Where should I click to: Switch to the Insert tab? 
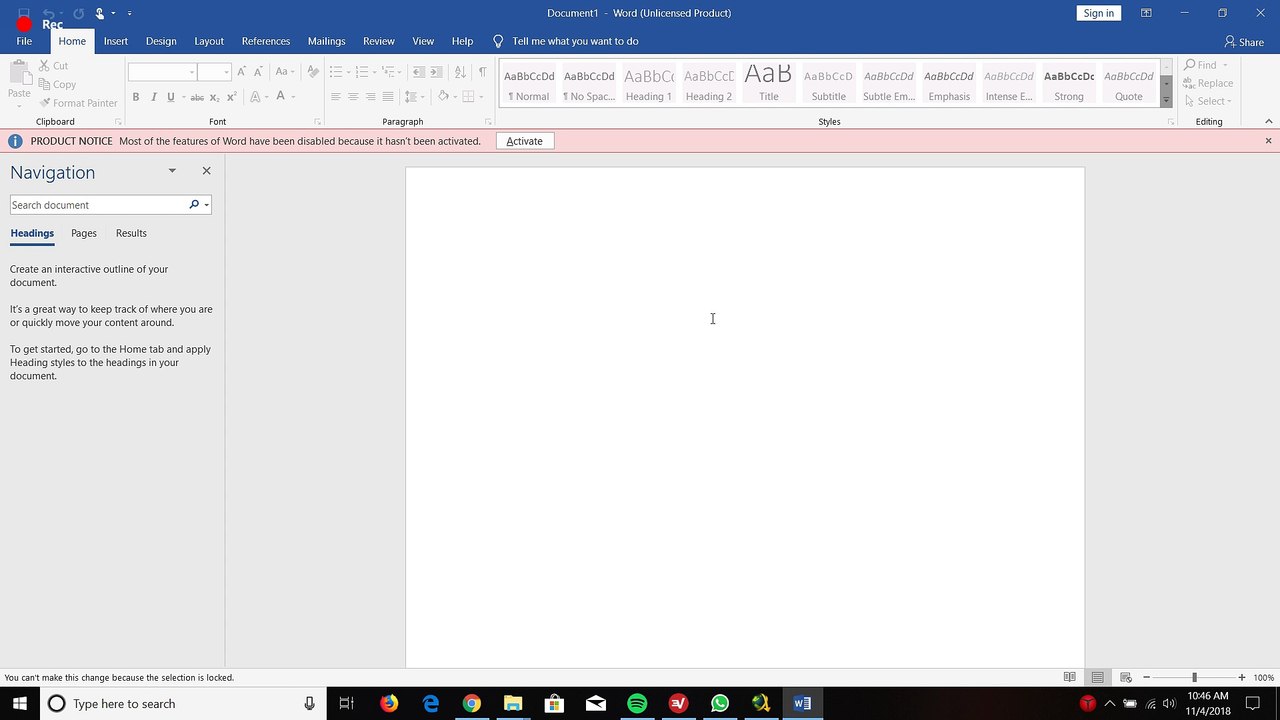pos(116,41)
